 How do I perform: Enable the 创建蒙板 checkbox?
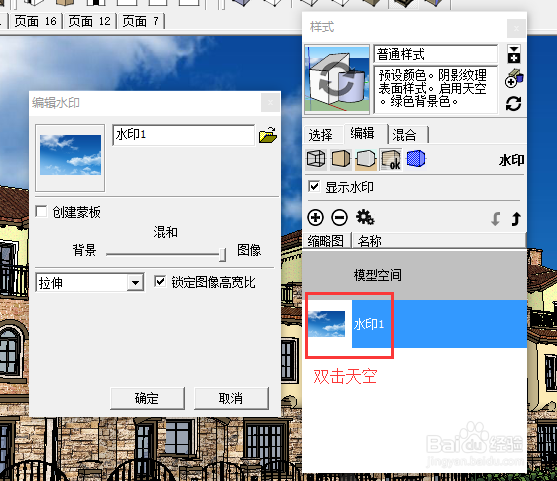pos(41,211)
